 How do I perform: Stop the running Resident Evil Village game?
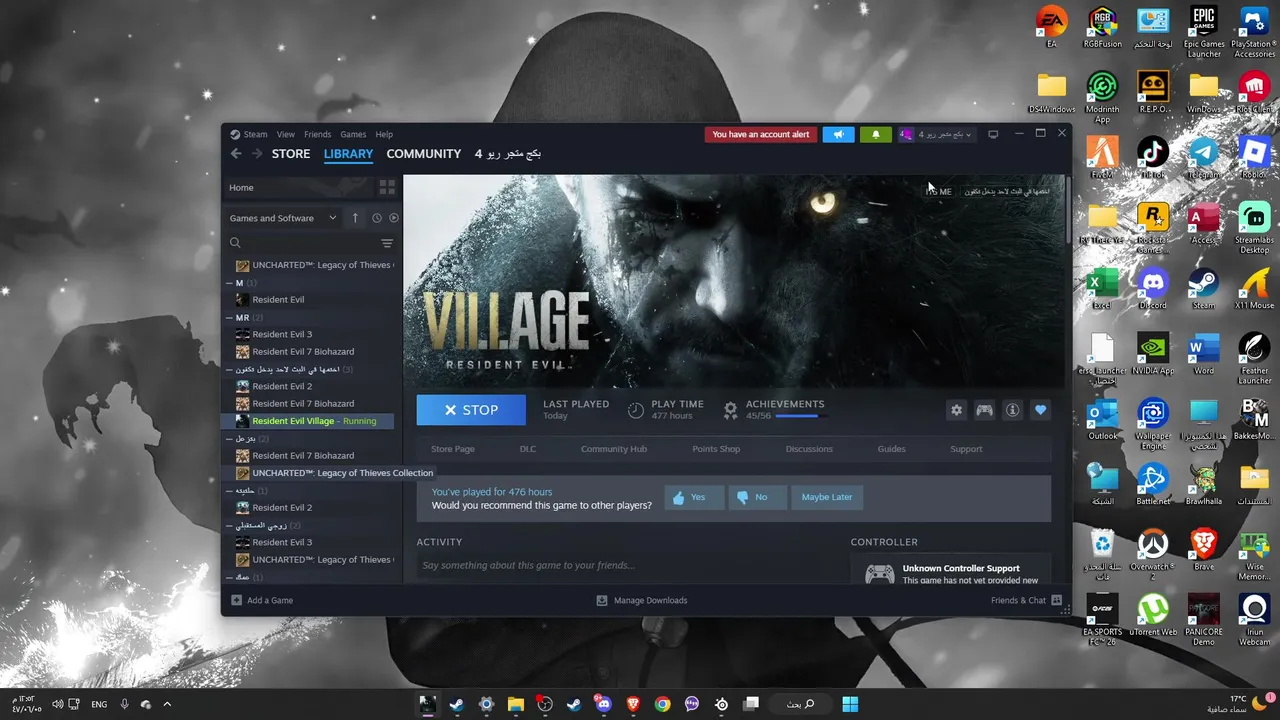(x=471, y=410)
